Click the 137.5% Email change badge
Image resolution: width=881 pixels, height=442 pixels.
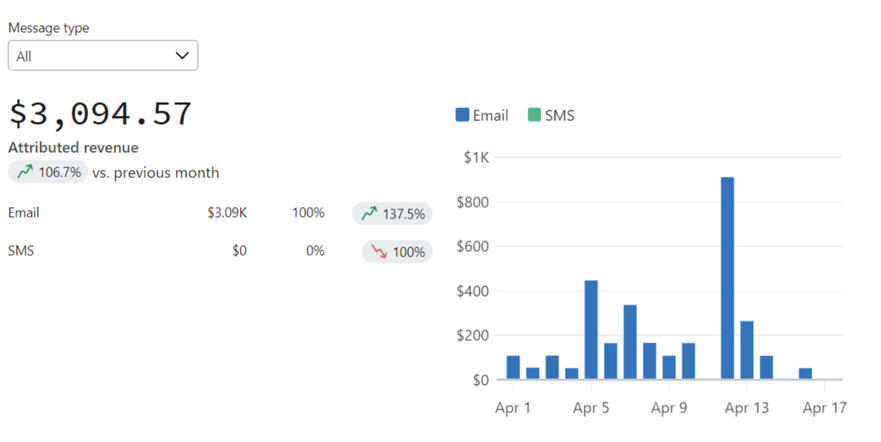point(392,213)
